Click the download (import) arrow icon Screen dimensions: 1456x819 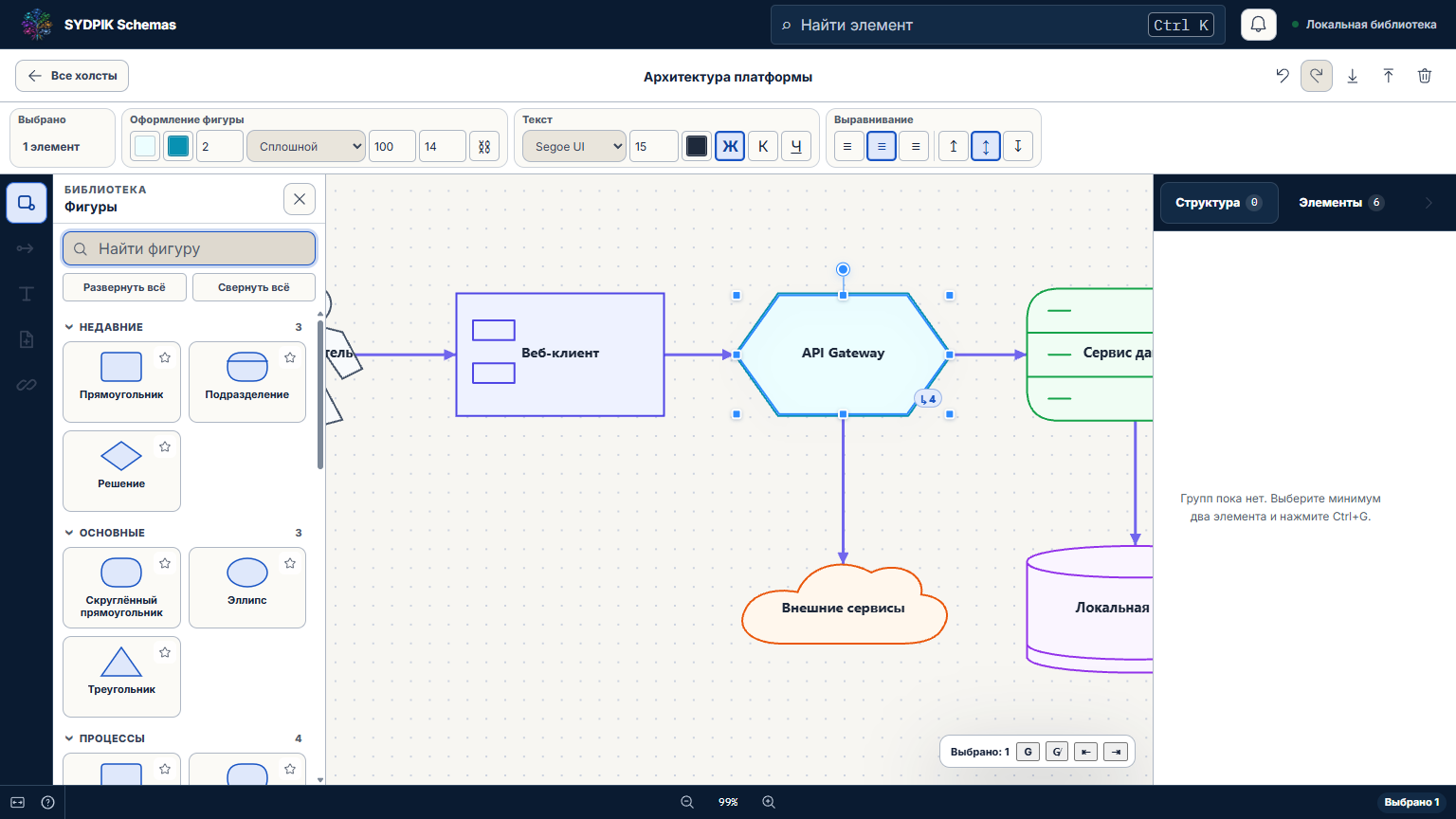pyautogui.click(x=1353, y=76)
